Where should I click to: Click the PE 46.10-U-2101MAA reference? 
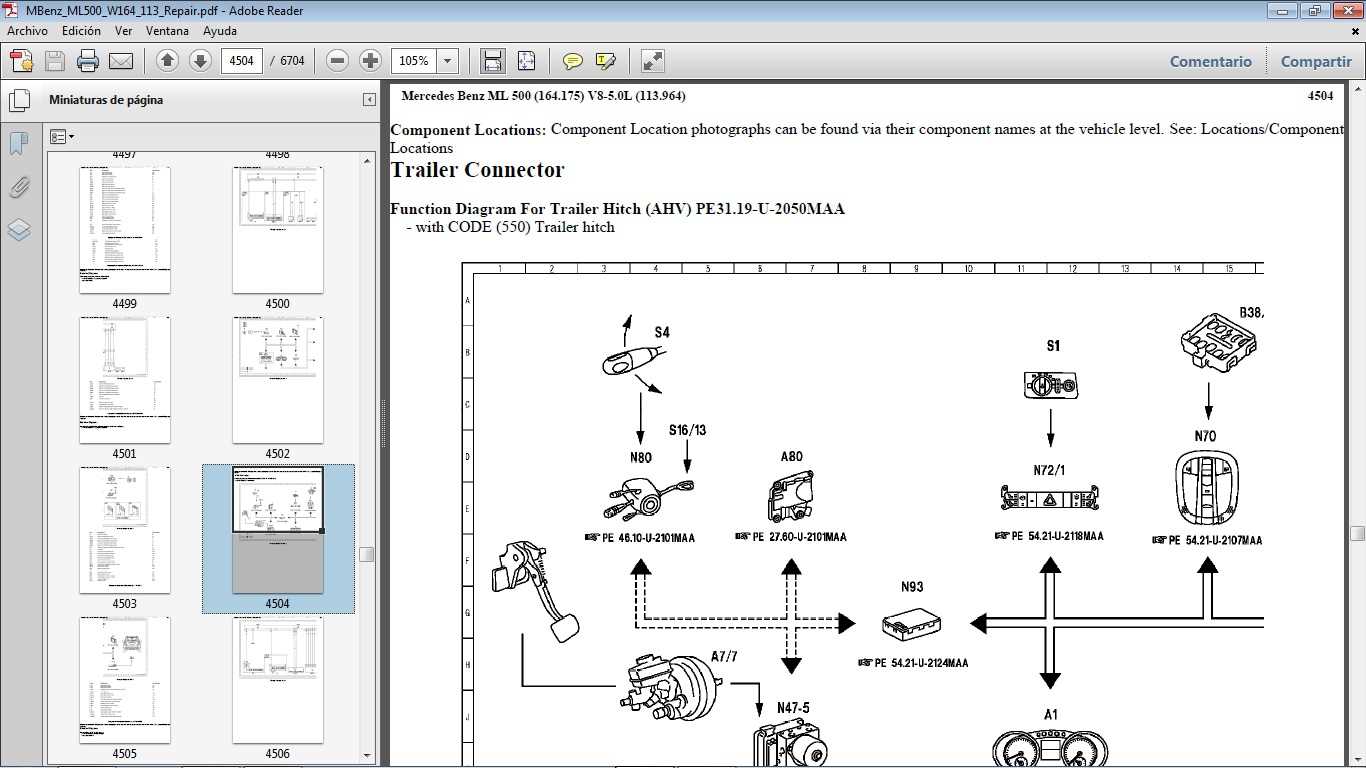coord(640,538)
